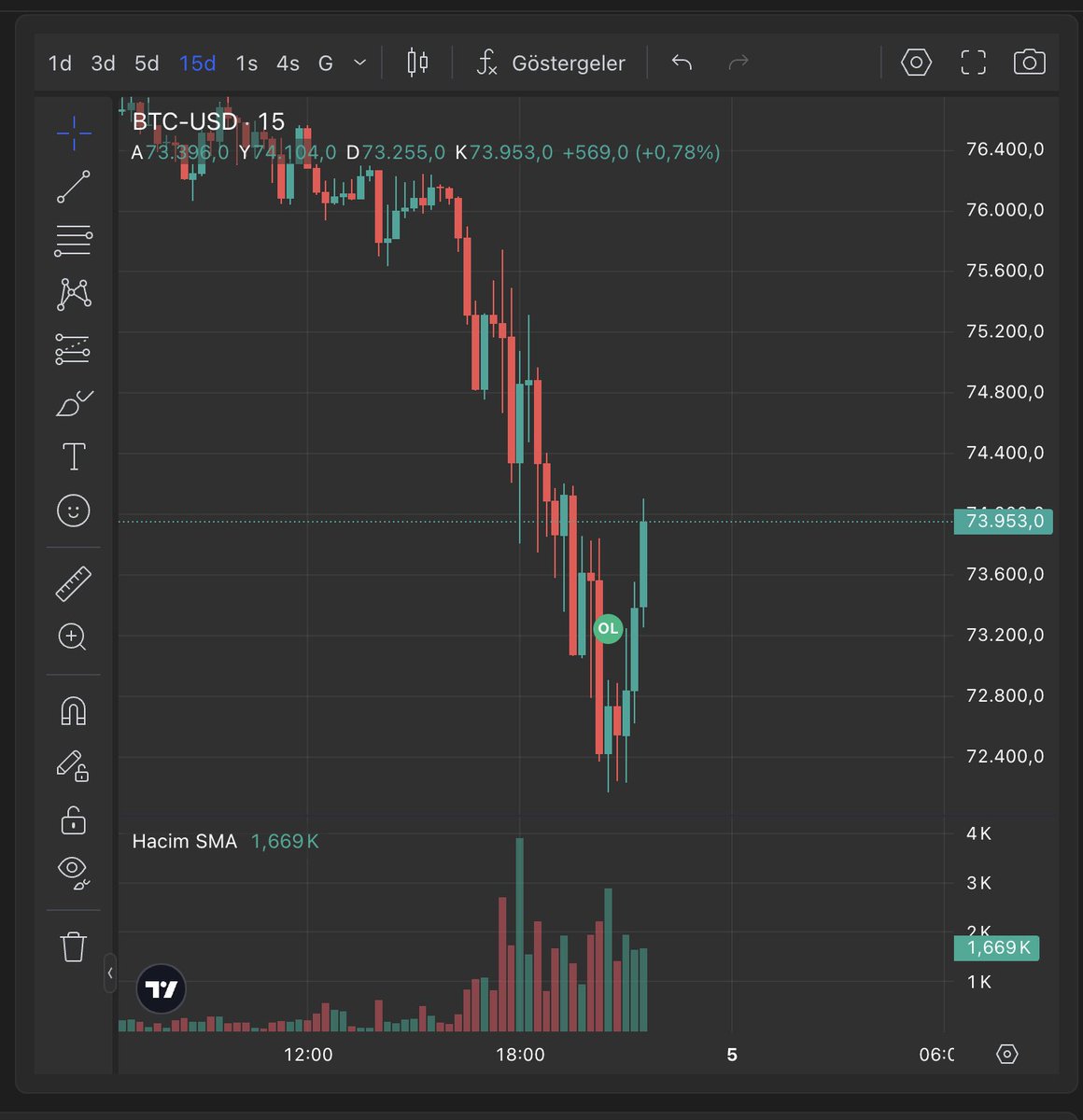The image size is (1083, 1120).
Task: Expand the interval dropdown chevron
Action: 359,63
